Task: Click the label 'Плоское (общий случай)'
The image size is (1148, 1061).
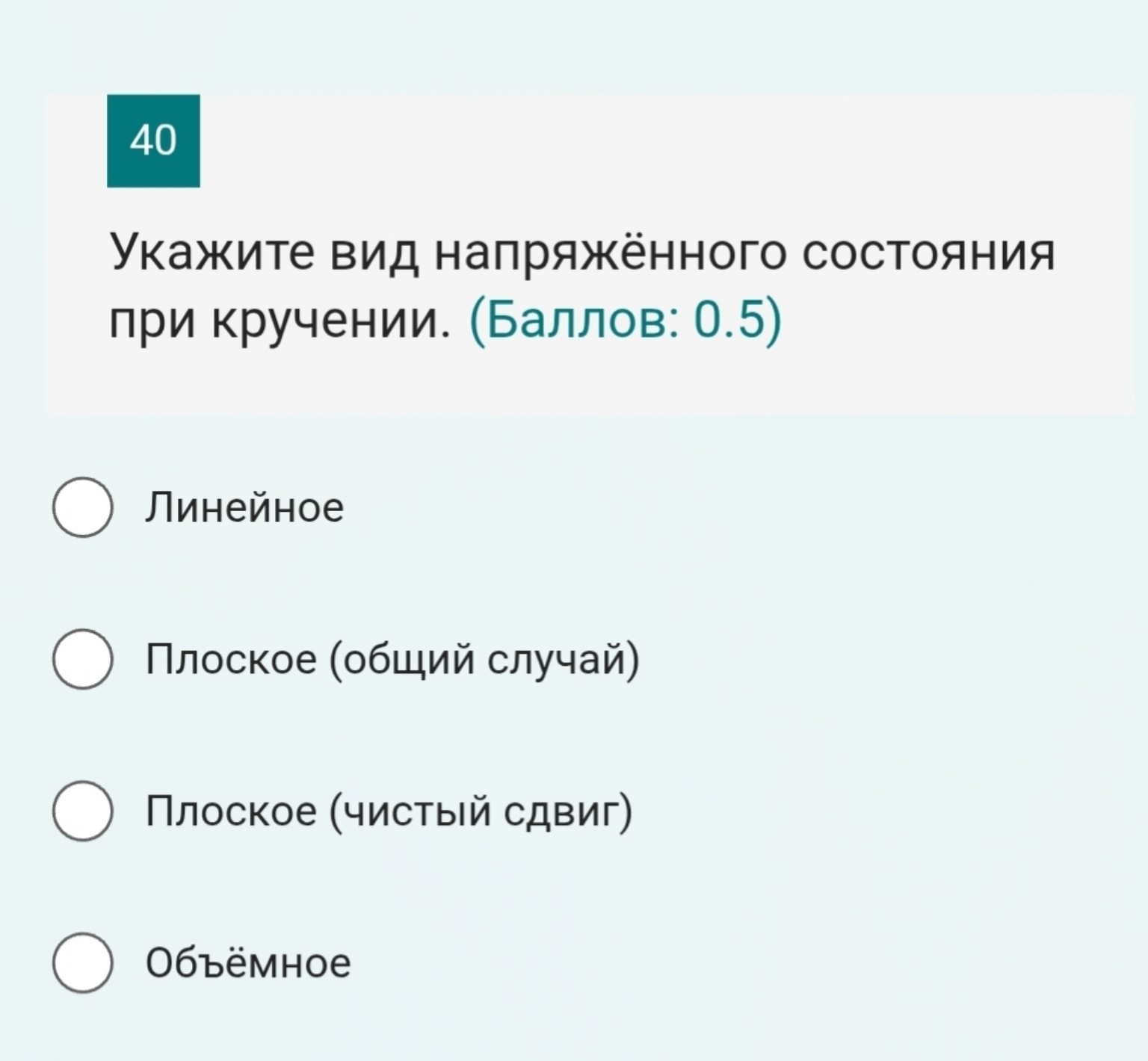Action: [x=392, y=661]
